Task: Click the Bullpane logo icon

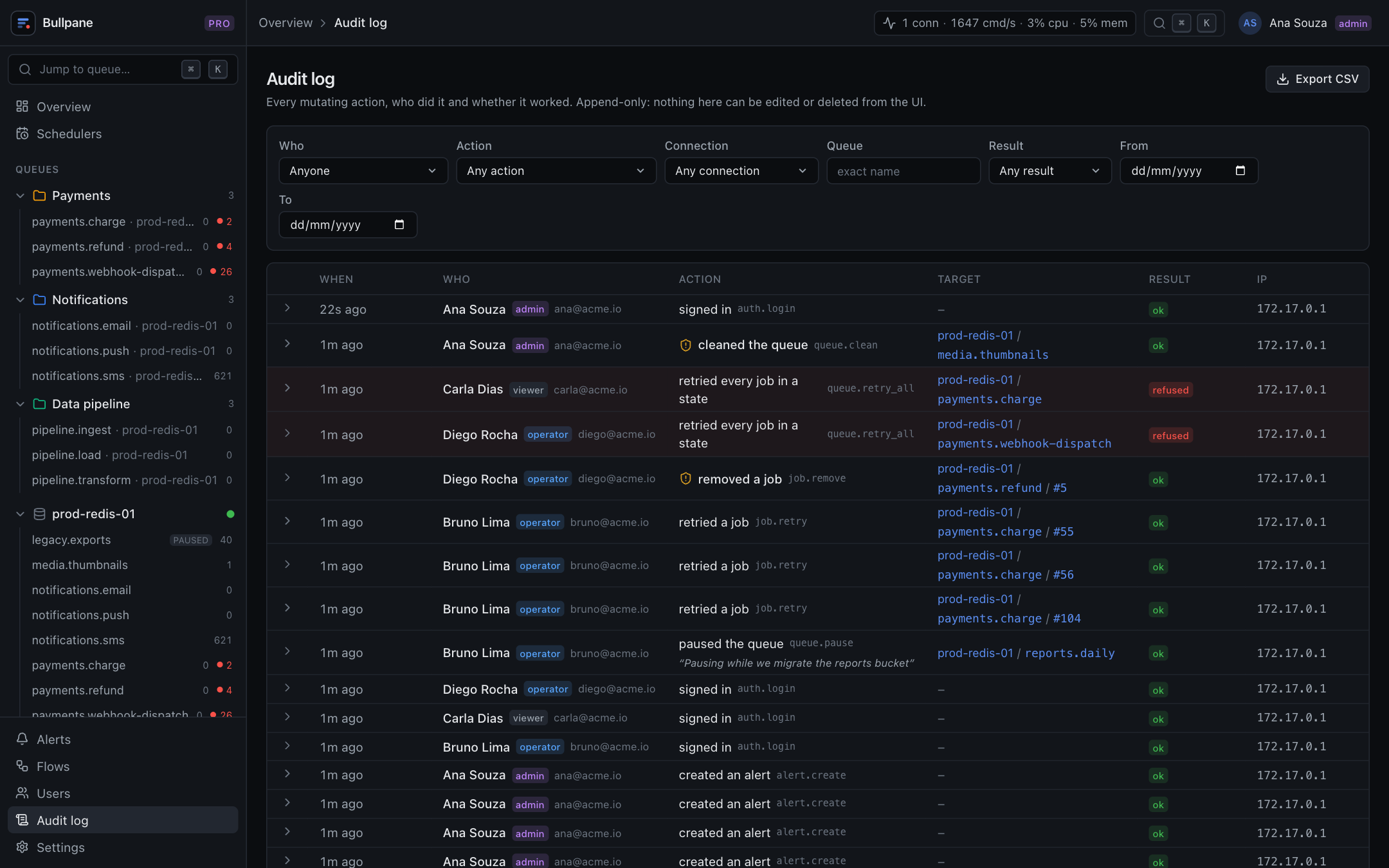Action: tap(23, 23)
